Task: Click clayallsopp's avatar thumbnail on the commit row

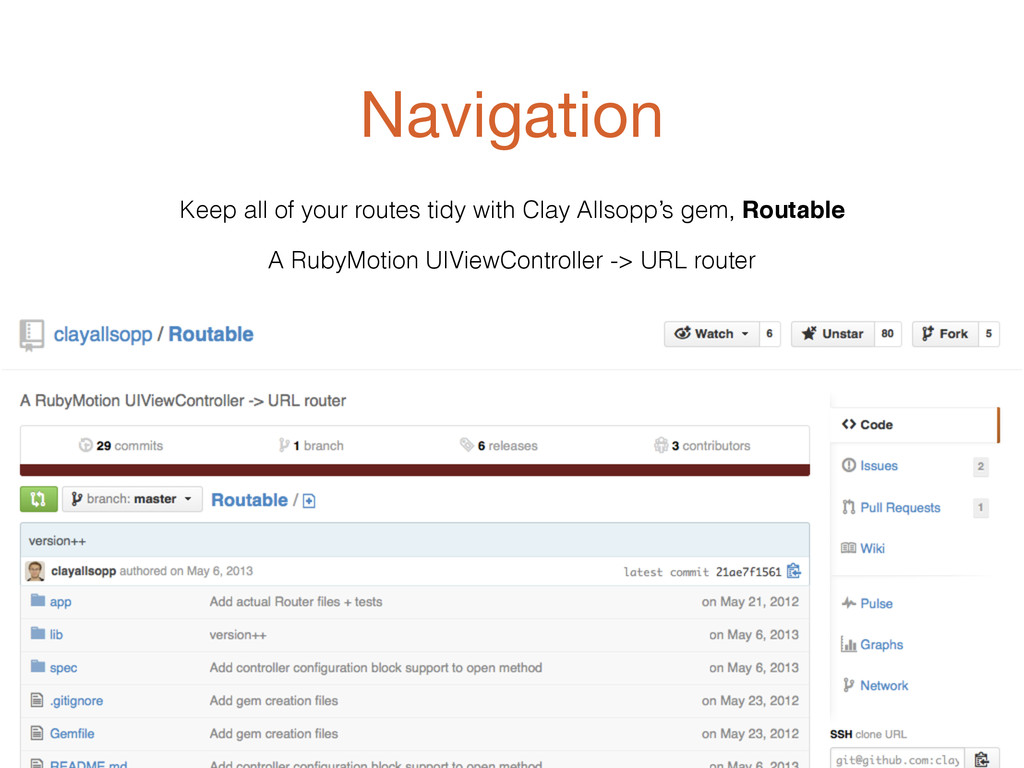Action: (x=35, y=571)
